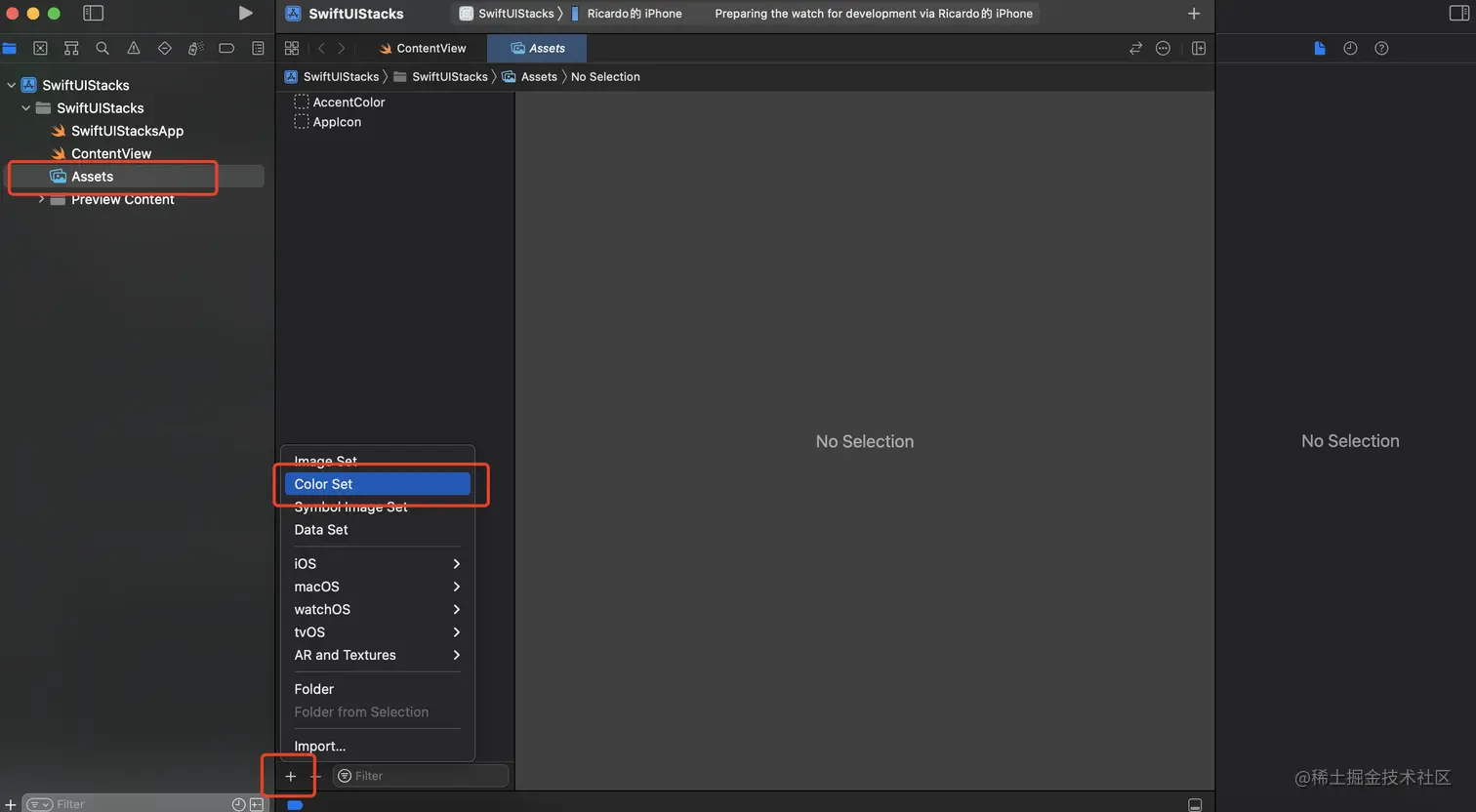Select Assets catalog in navigator
1476x812 pixels.
(x=92, y=177)
